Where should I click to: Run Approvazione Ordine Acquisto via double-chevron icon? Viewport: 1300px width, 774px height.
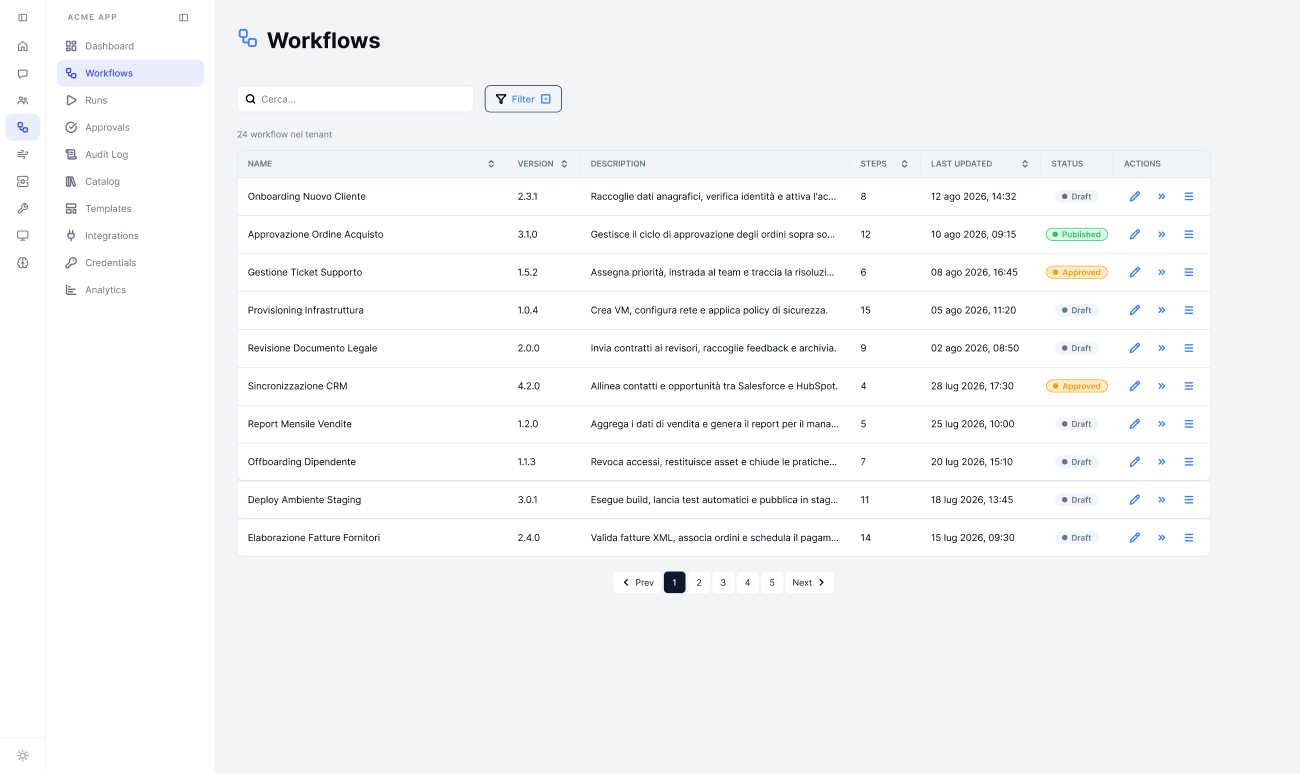(x=1162, y=235)
